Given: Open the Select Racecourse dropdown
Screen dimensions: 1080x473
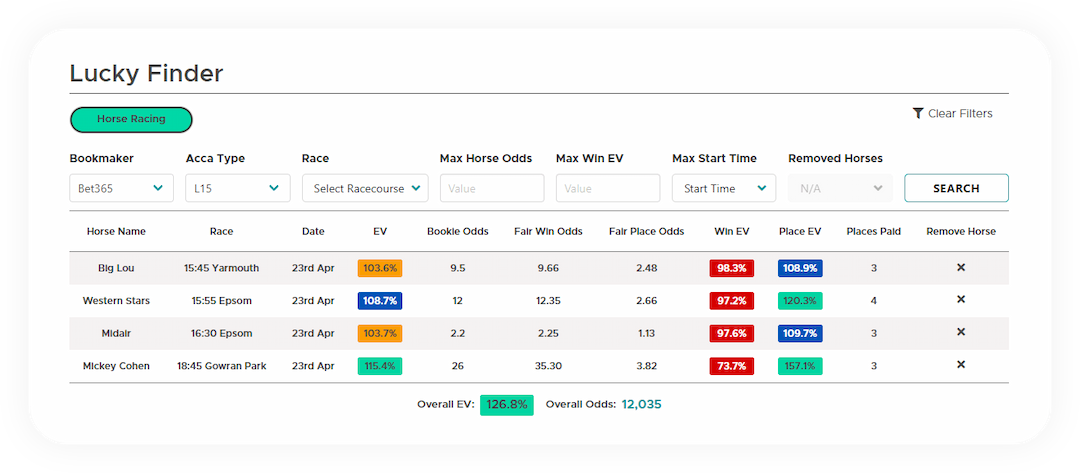Looking at the screenshot, I should [365, 188].
